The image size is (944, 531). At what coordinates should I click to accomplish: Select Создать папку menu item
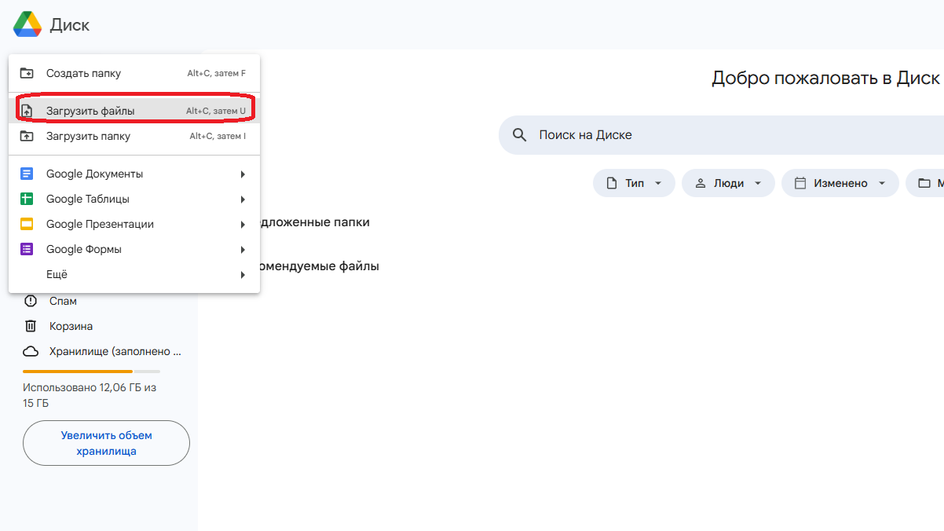[134, 73]
